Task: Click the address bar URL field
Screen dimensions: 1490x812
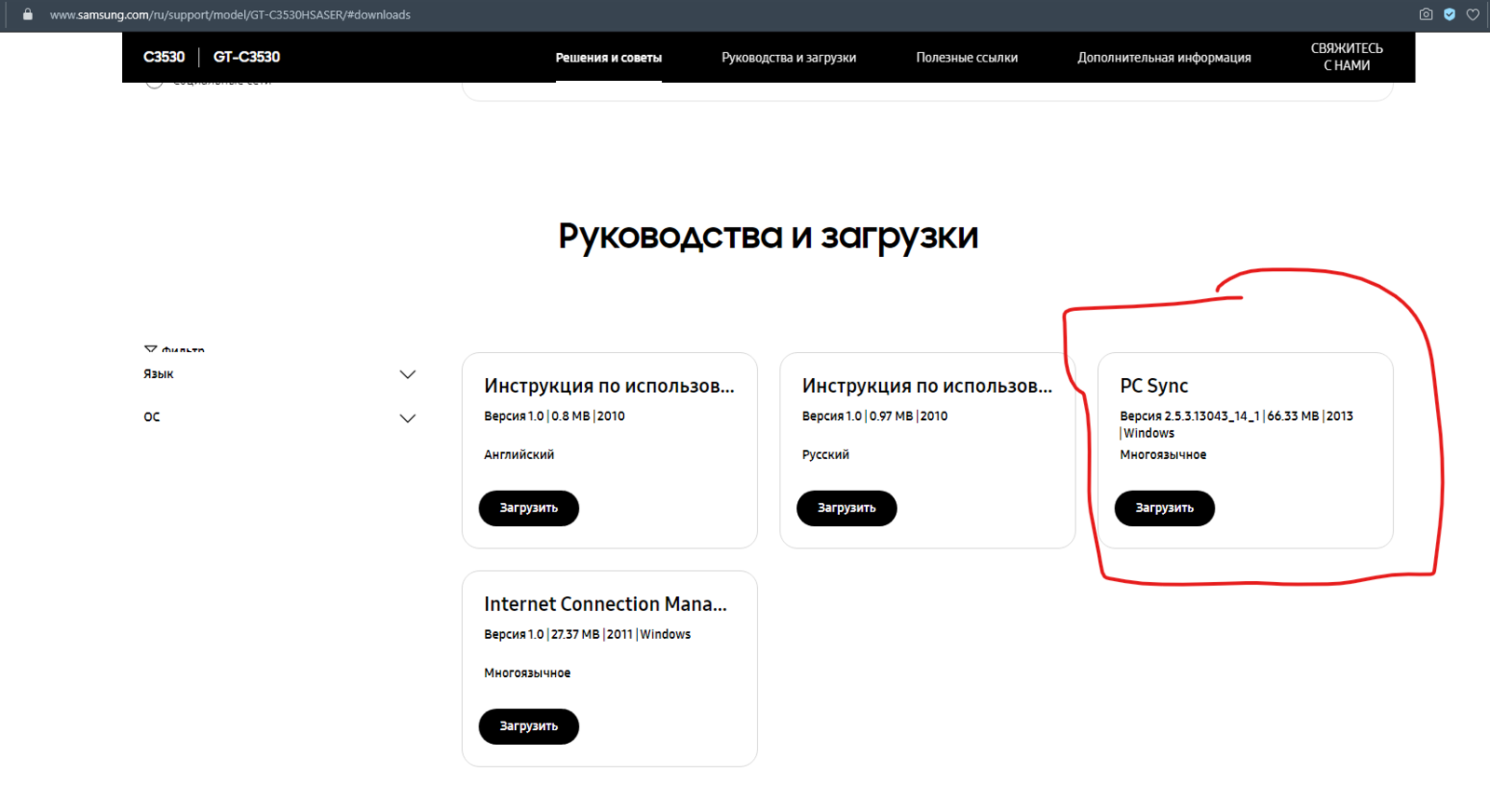Action: [x=230, y=15]
